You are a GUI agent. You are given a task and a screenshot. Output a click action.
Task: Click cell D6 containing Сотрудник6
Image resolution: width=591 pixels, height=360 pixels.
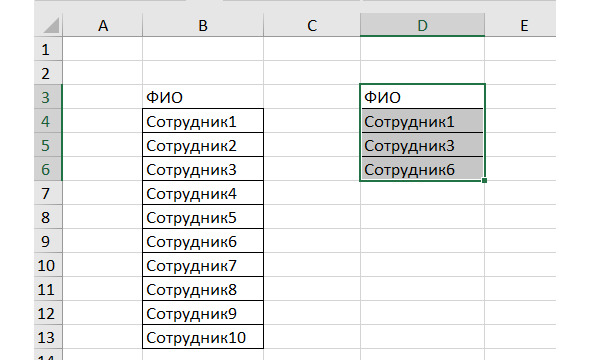pos(423,169)
